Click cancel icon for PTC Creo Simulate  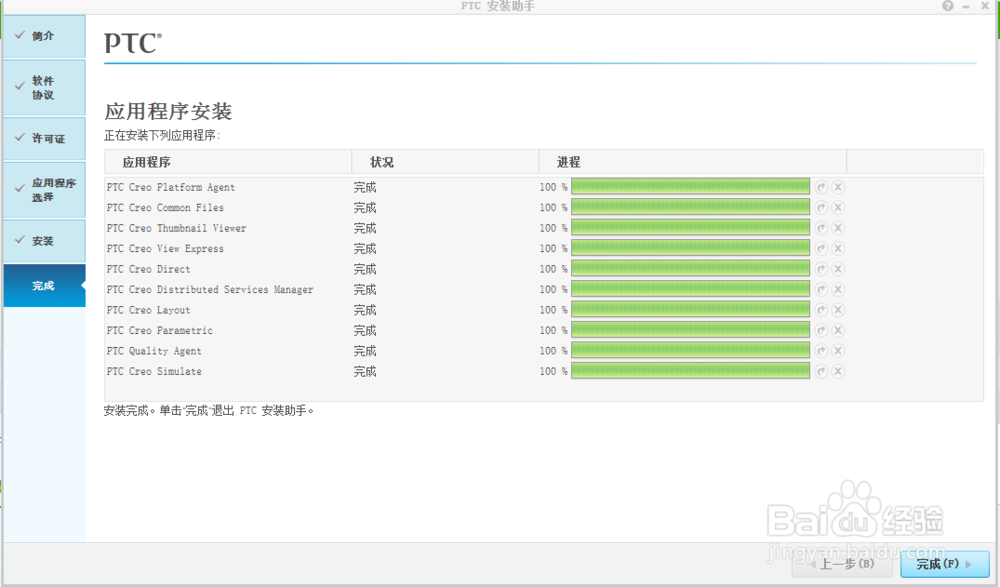tap(838, 371)
